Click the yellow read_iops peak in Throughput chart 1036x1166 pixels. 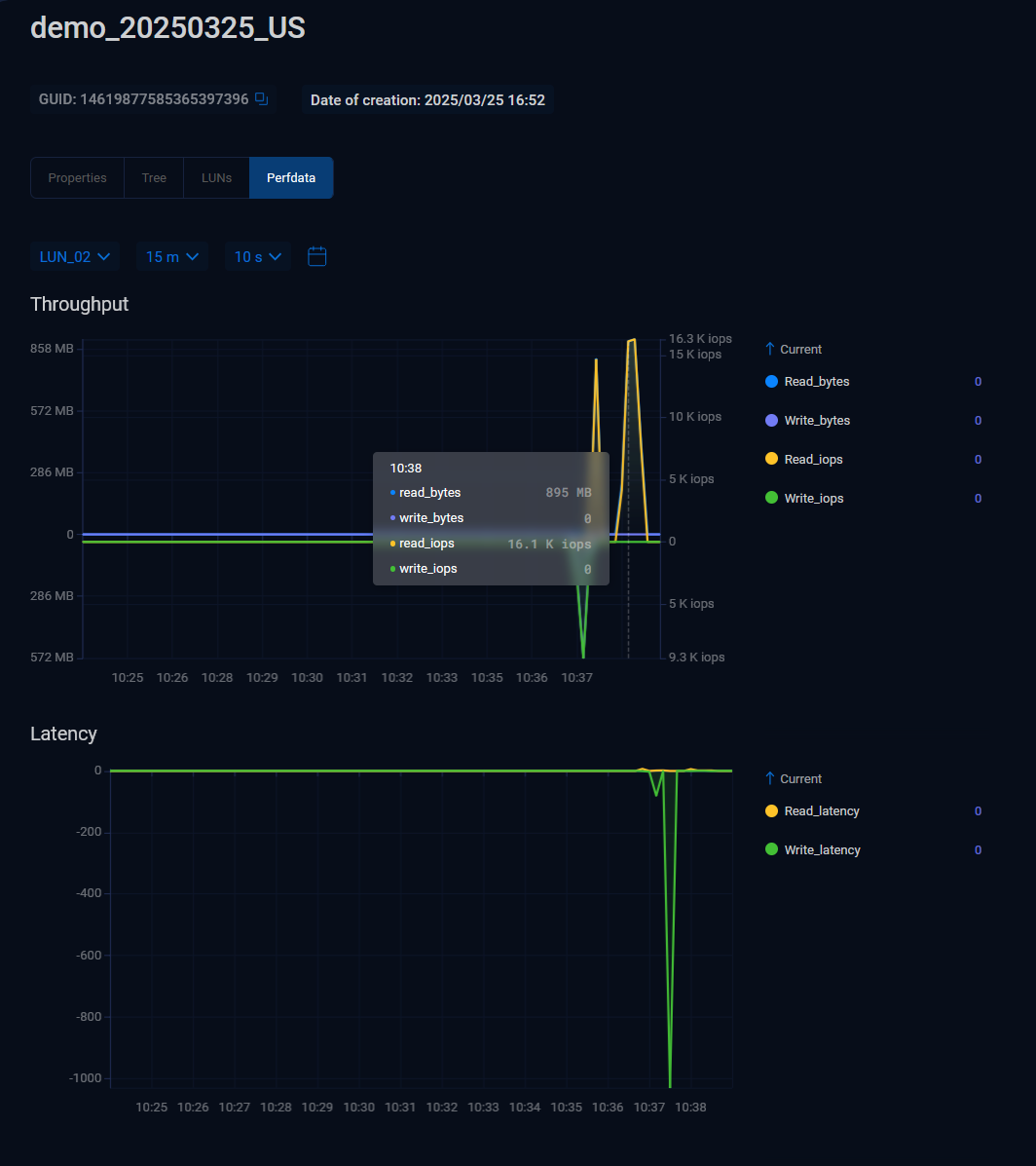pyautogui.click(x=632, y=341)
